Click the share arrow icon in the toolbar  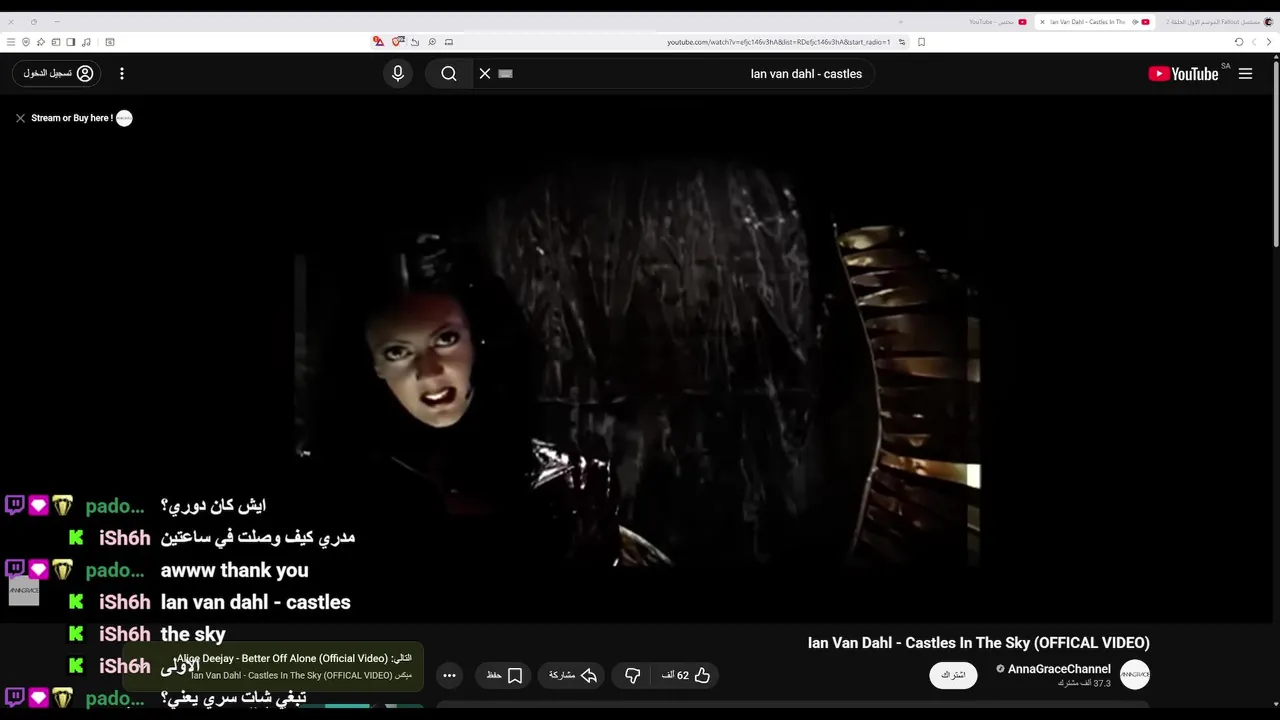click(416, 42)
